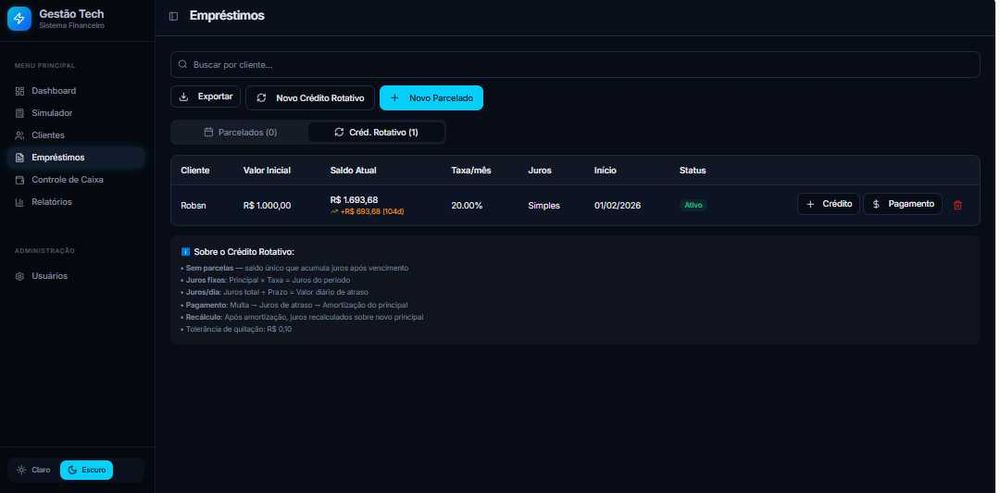Click the Simulador calculator icon

[20, 114]
